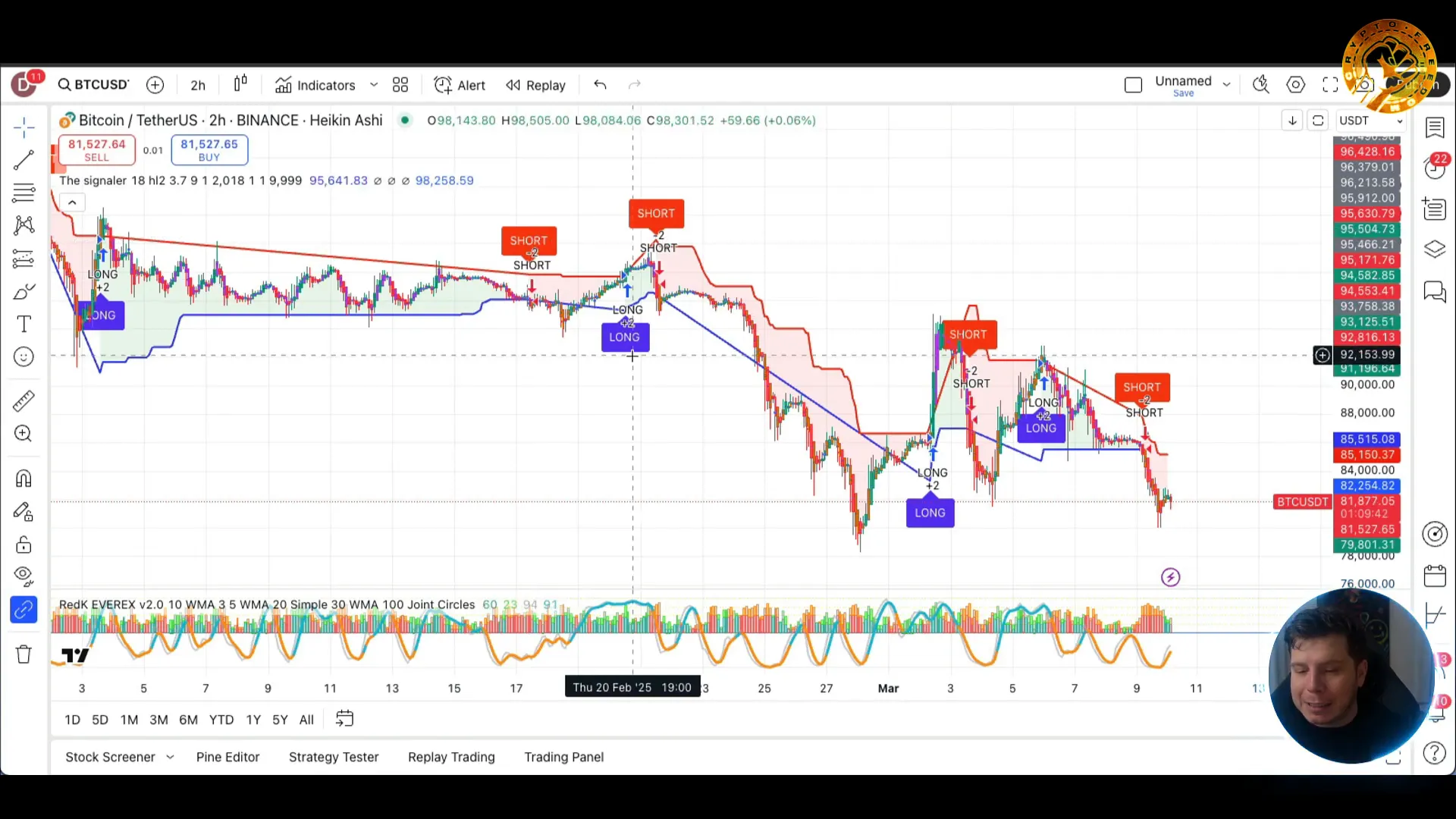The height and width of the screenshot is (819, 1456).
Task: Open the emoji icons tool
Action: (x=24, y=357)
